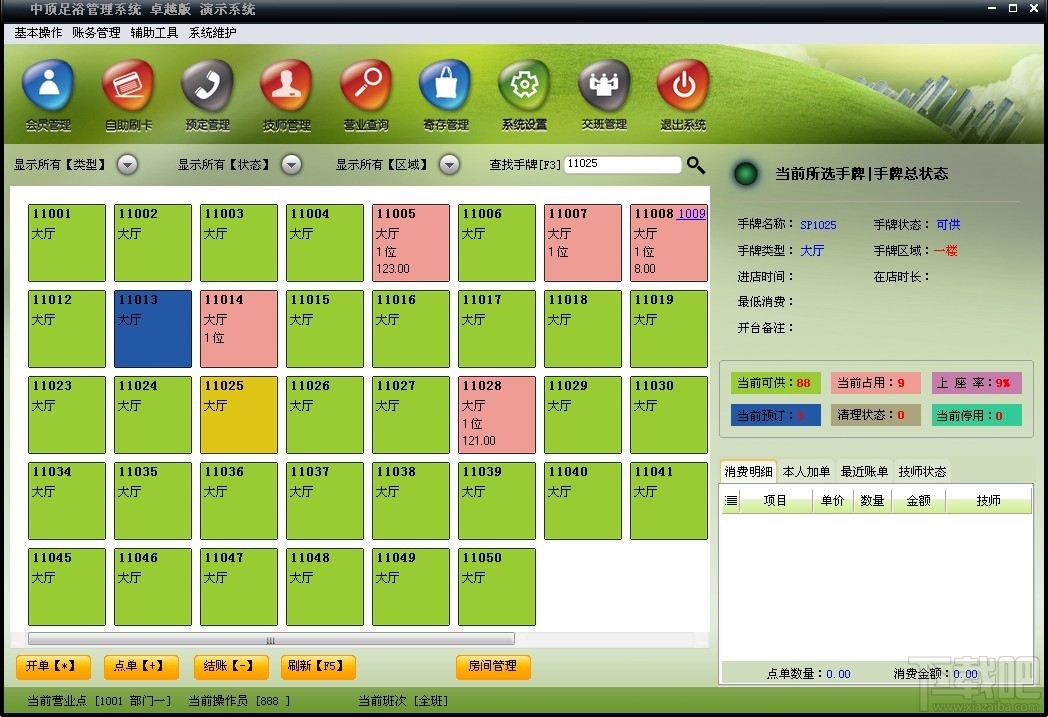Select the teal 当前停用 status legend
Image resolution: width=1048 pixels, height=717 pixels.
tap(976, 415)
